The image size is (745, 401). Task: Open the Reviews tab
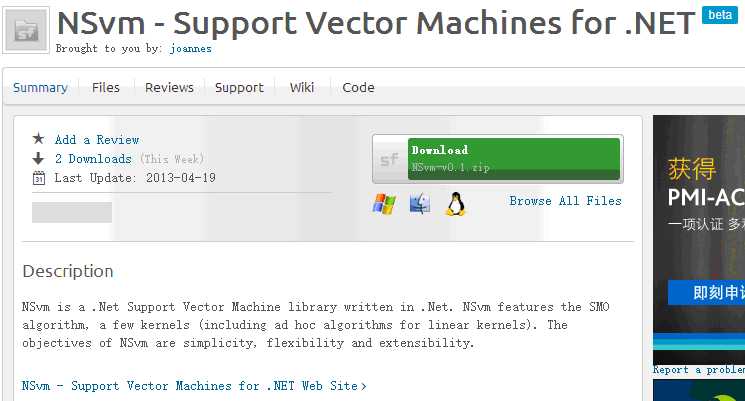[169, 88]
